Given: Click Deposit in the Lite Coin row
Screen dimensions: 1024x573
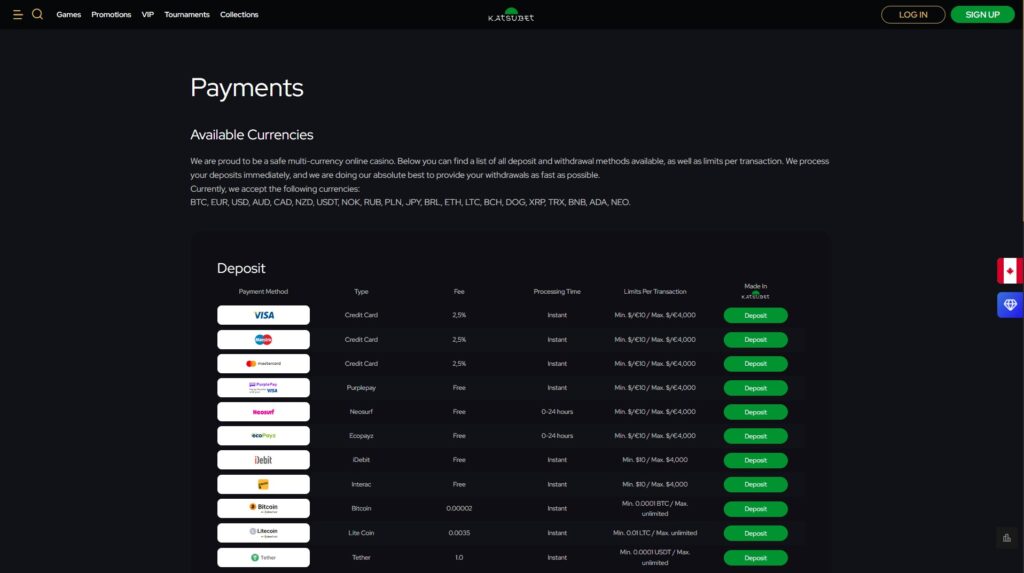Looking at the screenshot, I should [x=756, y=534].
